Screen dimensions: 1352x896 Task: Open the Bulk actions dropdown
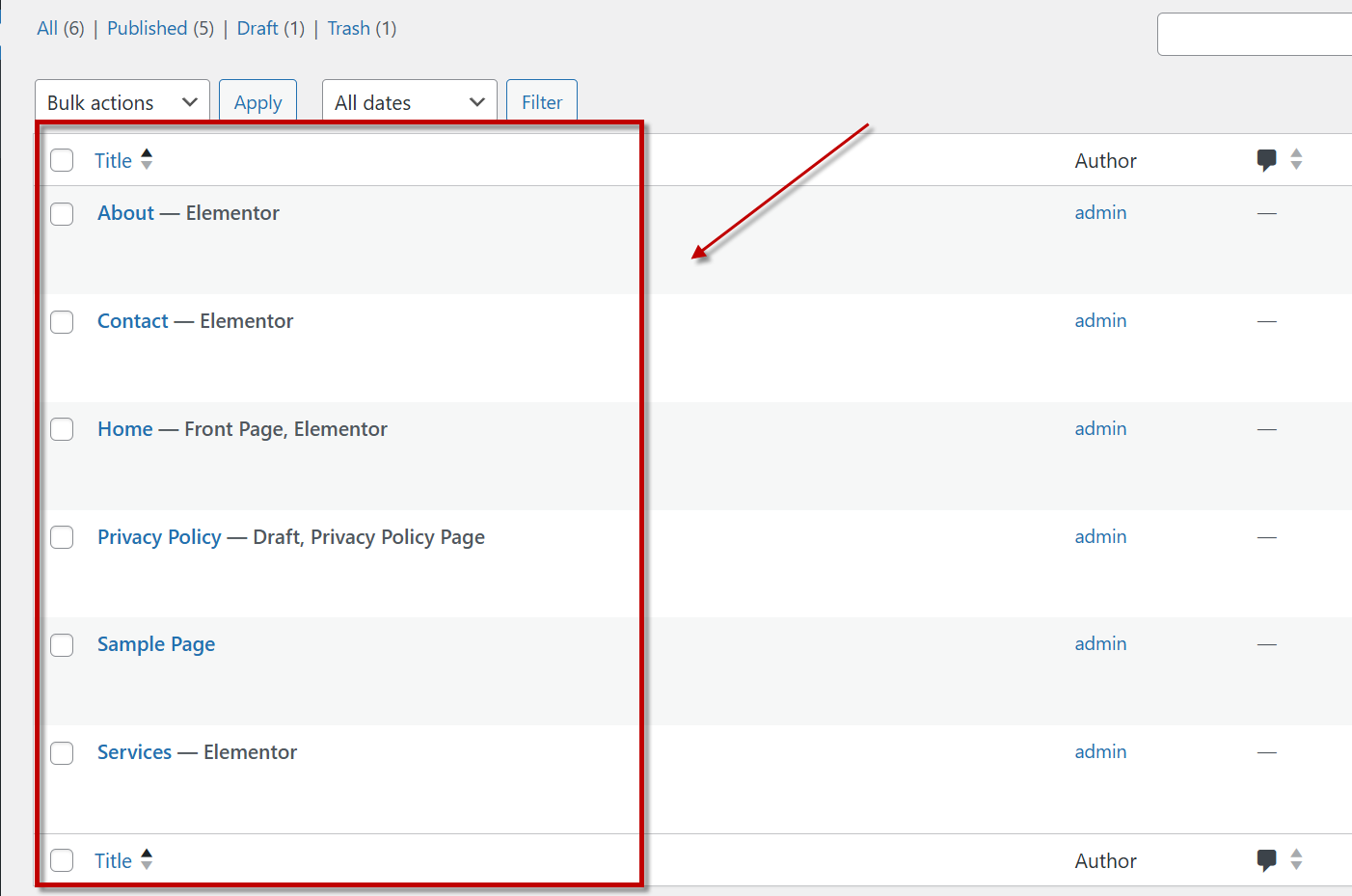122,102
